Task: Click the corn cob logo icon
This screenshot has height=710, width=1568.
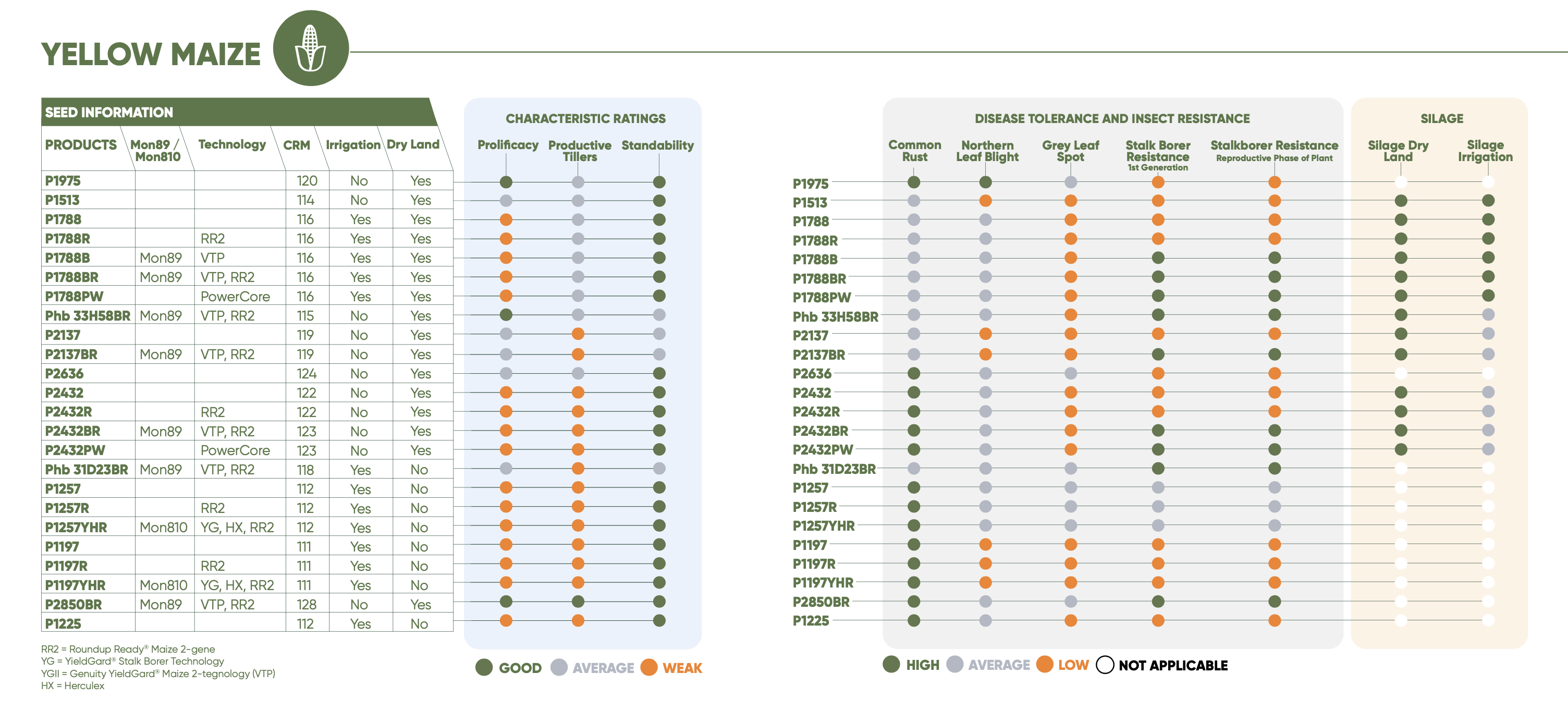Action: tap(311, 48)
